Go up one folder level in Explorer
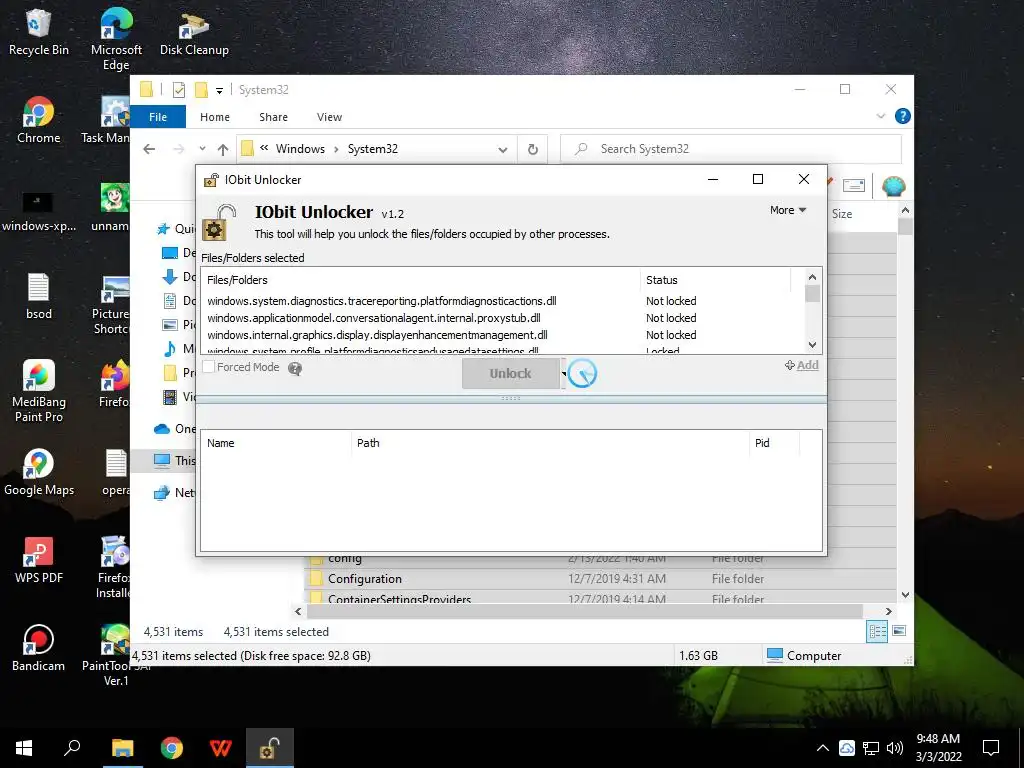 (223, 150)
